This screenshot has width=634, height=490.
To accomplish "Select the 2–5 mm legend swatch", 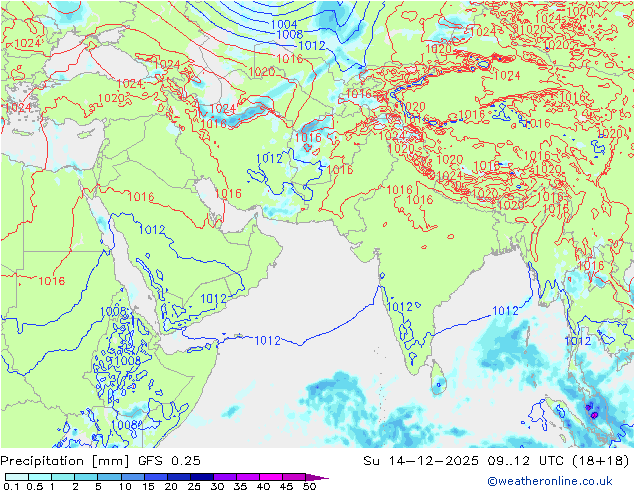I will [x=86, y=477].
